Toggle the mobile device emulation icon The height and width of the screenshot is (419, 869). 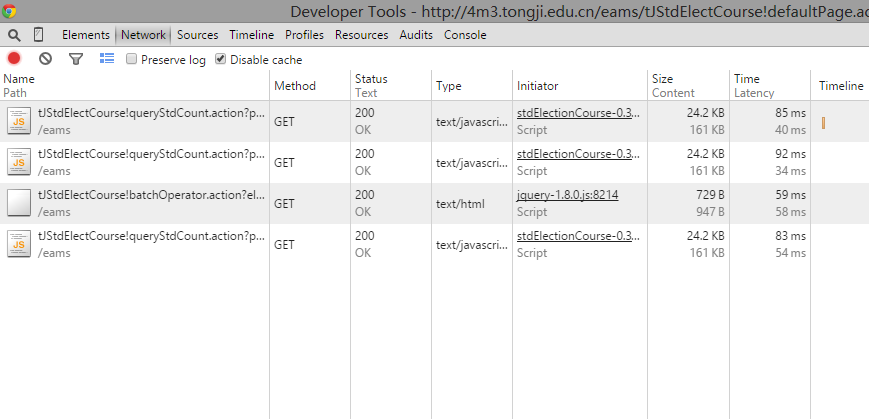click(x=39, y=35)
